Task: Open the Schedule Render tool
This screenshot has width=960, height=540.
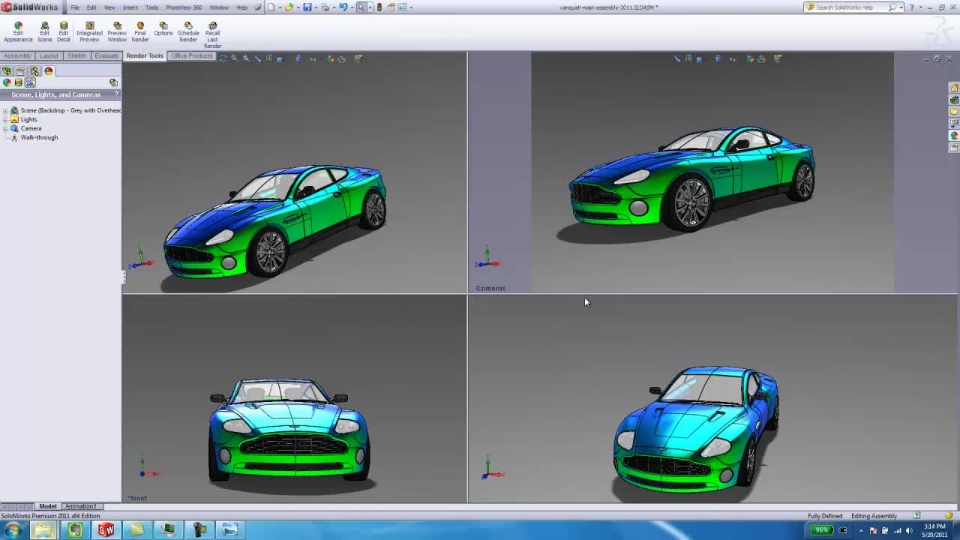Action: 188,32
